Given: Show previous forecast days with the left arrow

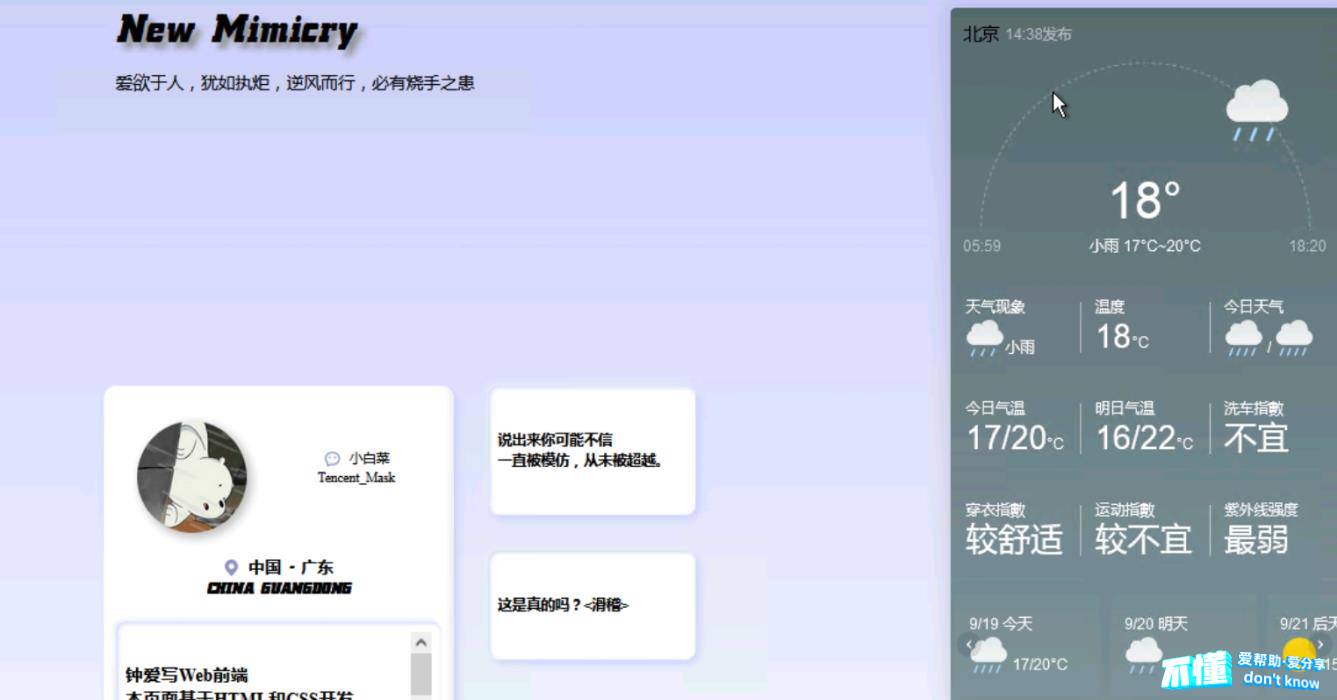Looking at the screenshot, I should 968,645.
